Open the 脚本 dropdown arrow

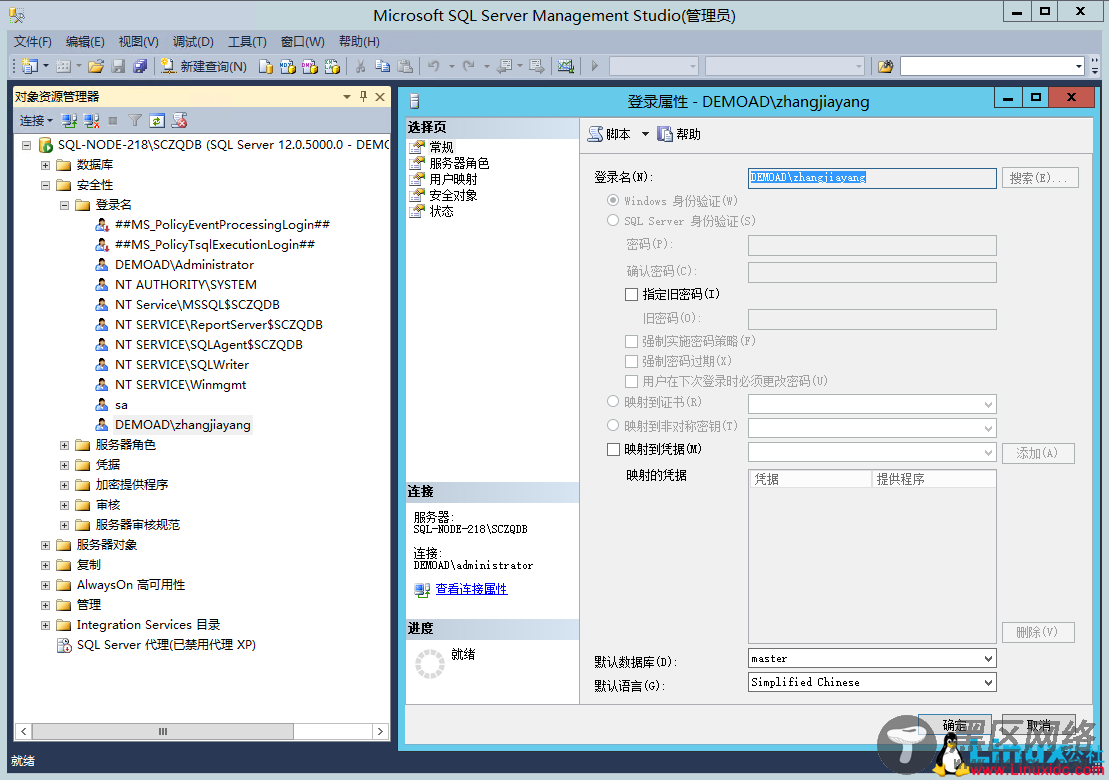coord(645,134)
